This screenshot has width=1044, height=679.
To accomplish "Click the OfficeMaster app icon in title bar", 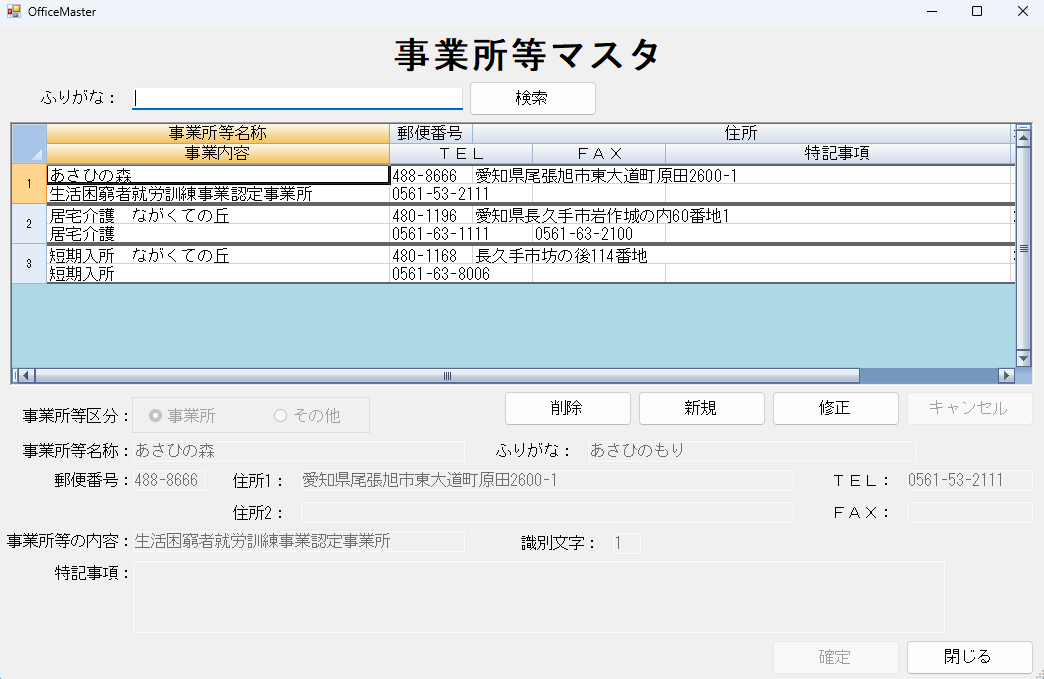I will pos(13,11).
